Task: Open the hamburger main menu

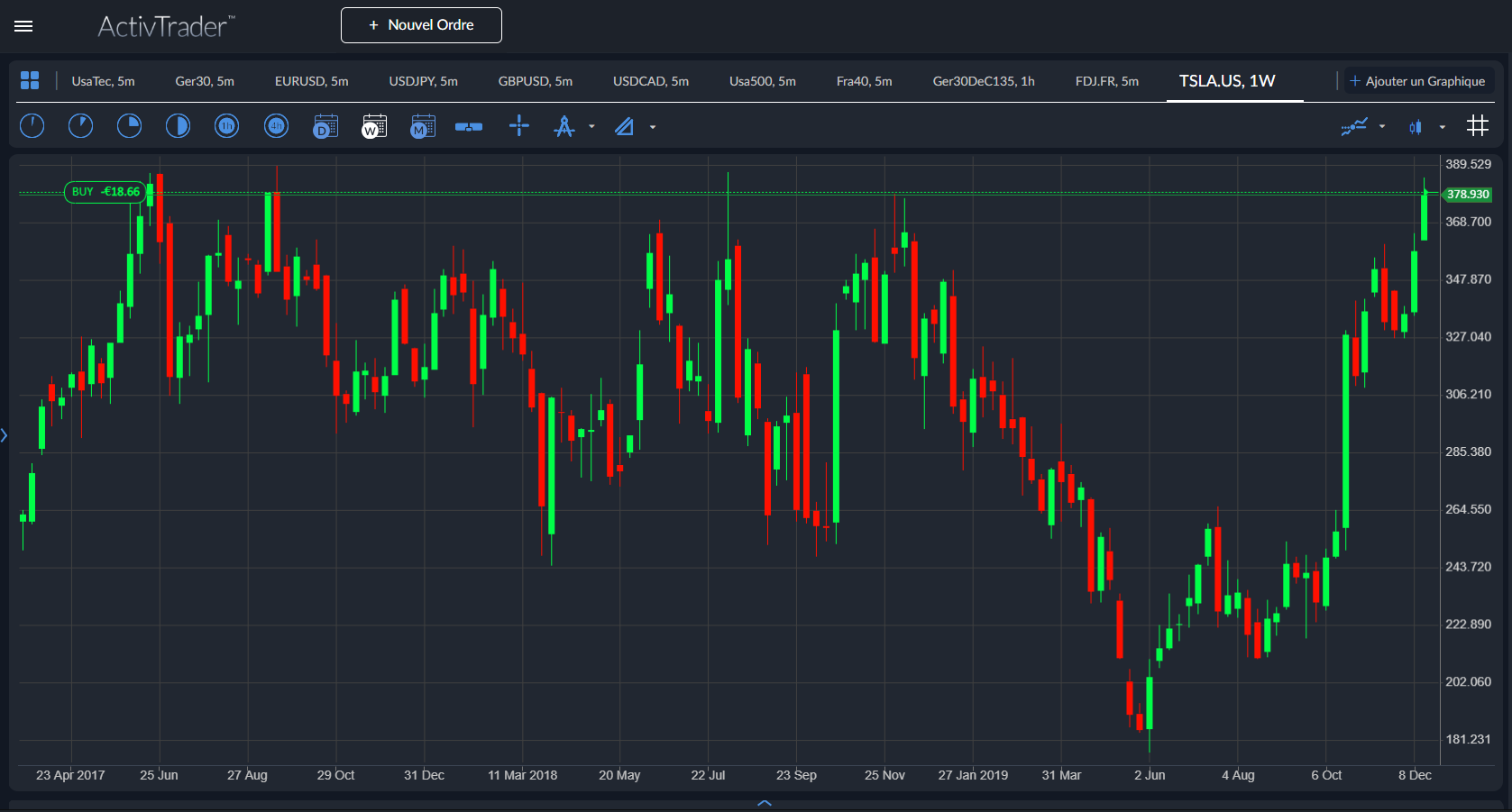Action: (x=23, y=26)
